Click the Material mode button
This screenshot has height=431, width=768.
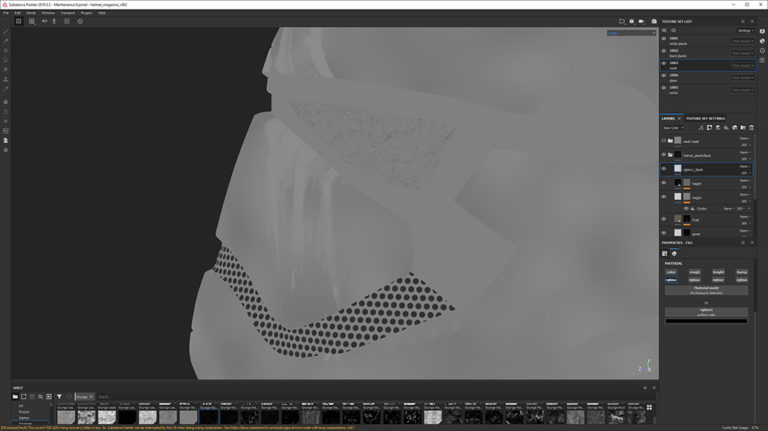coord(706,290)
